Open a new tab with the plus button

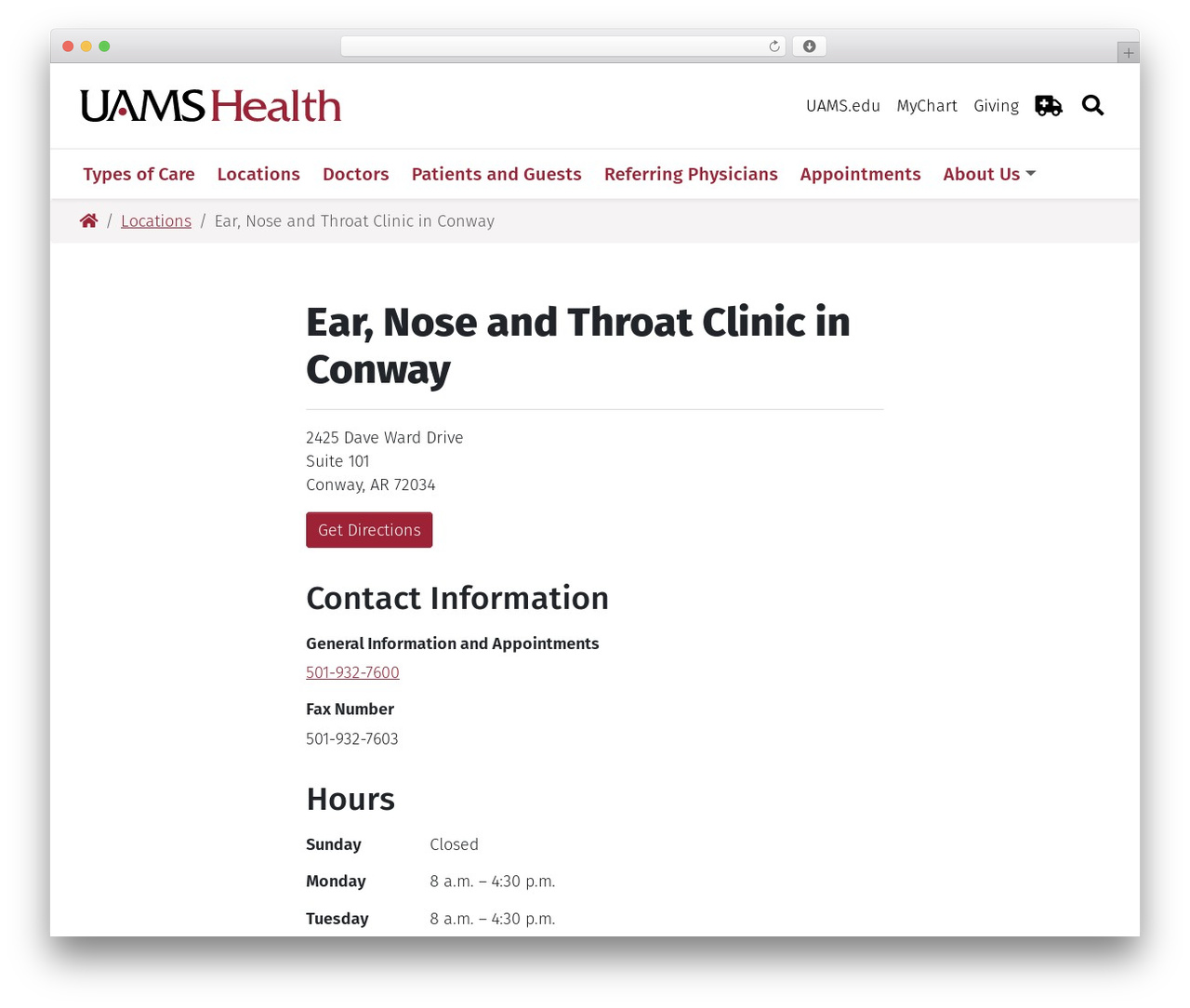[1128, 53]
